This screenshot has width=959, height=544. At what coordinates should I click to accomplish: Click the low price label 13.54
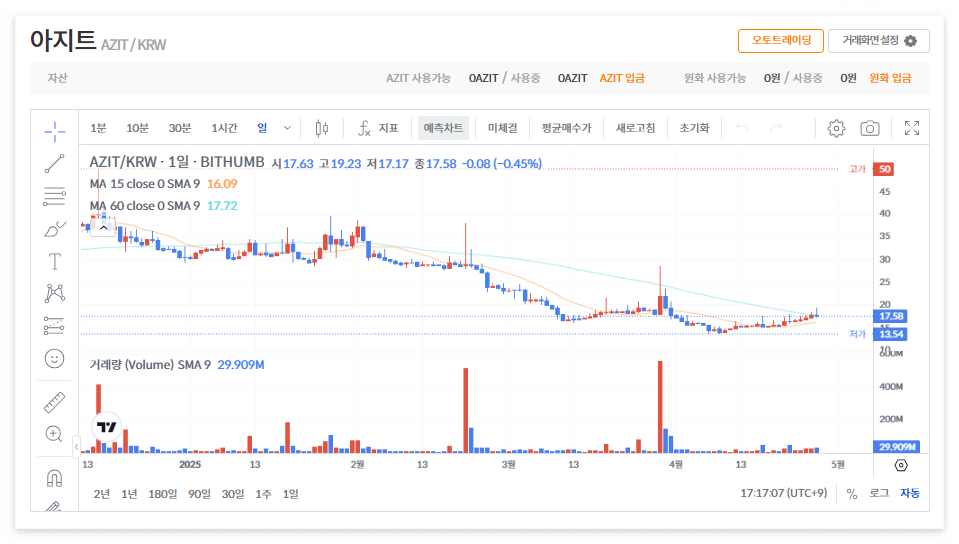[890, 334]
